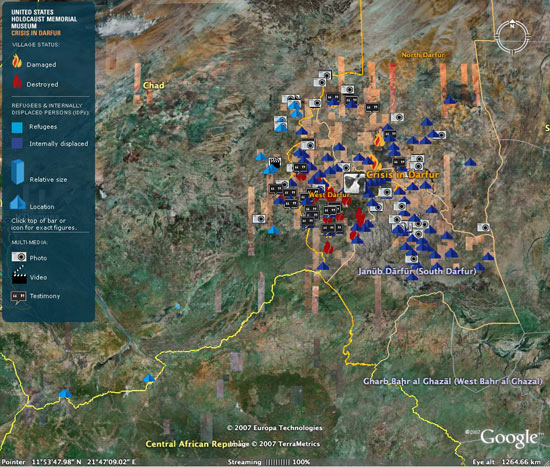Select refugee tent on Chad–Central African Republic border

point(149,378)
